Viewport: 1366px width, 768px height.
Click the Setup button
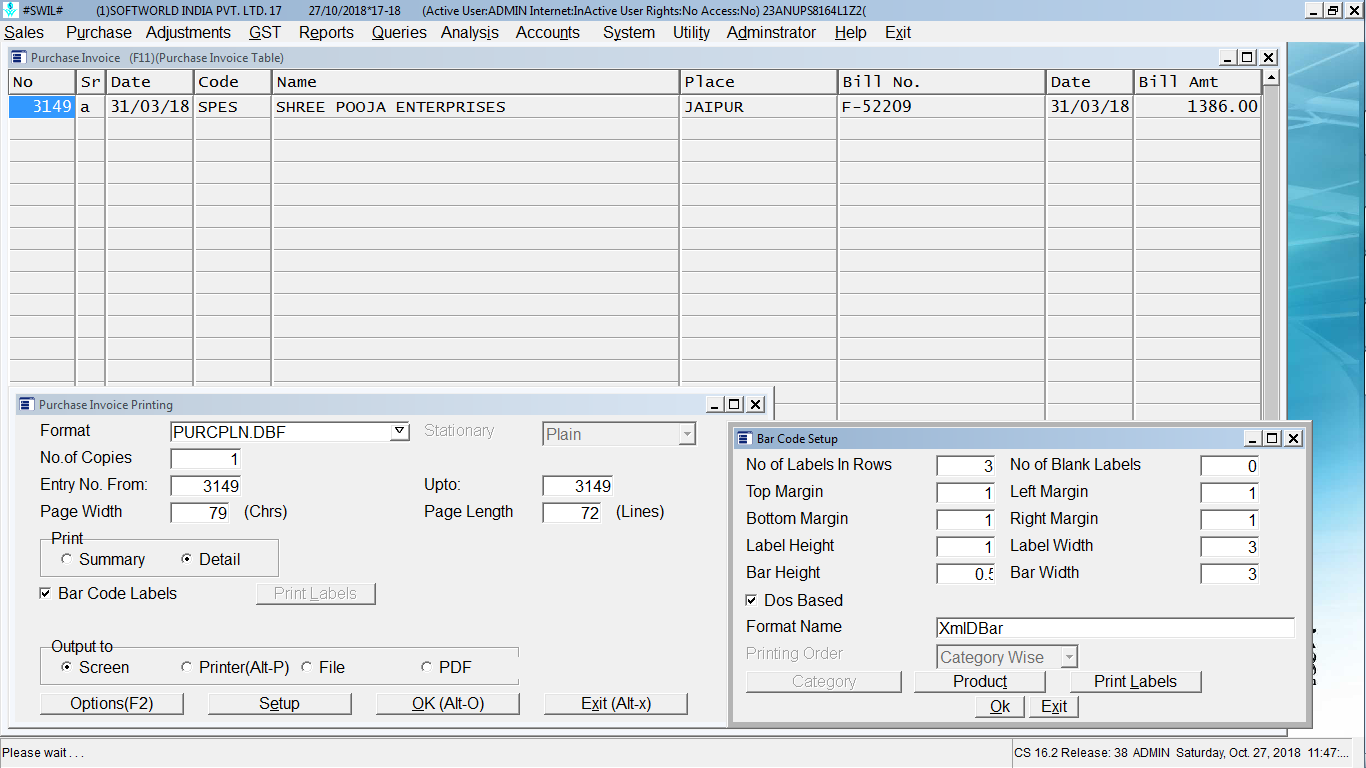click(279, 703)
